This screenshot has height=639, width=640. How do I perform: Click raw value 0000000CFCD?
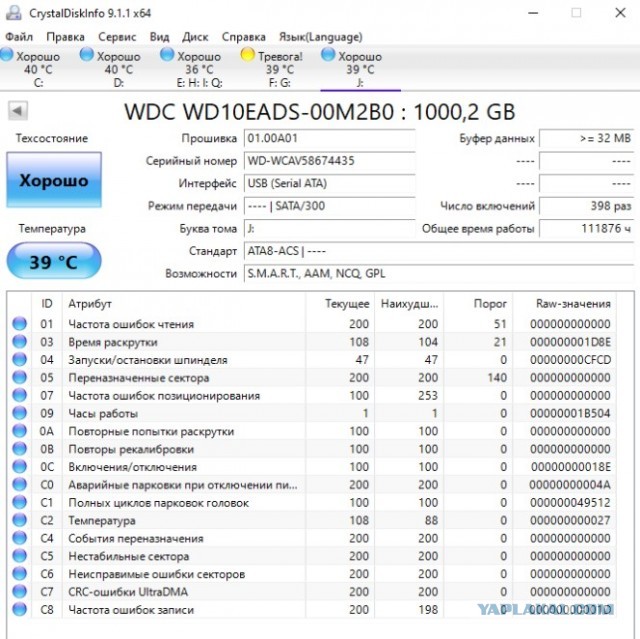[x=570, y=360]
